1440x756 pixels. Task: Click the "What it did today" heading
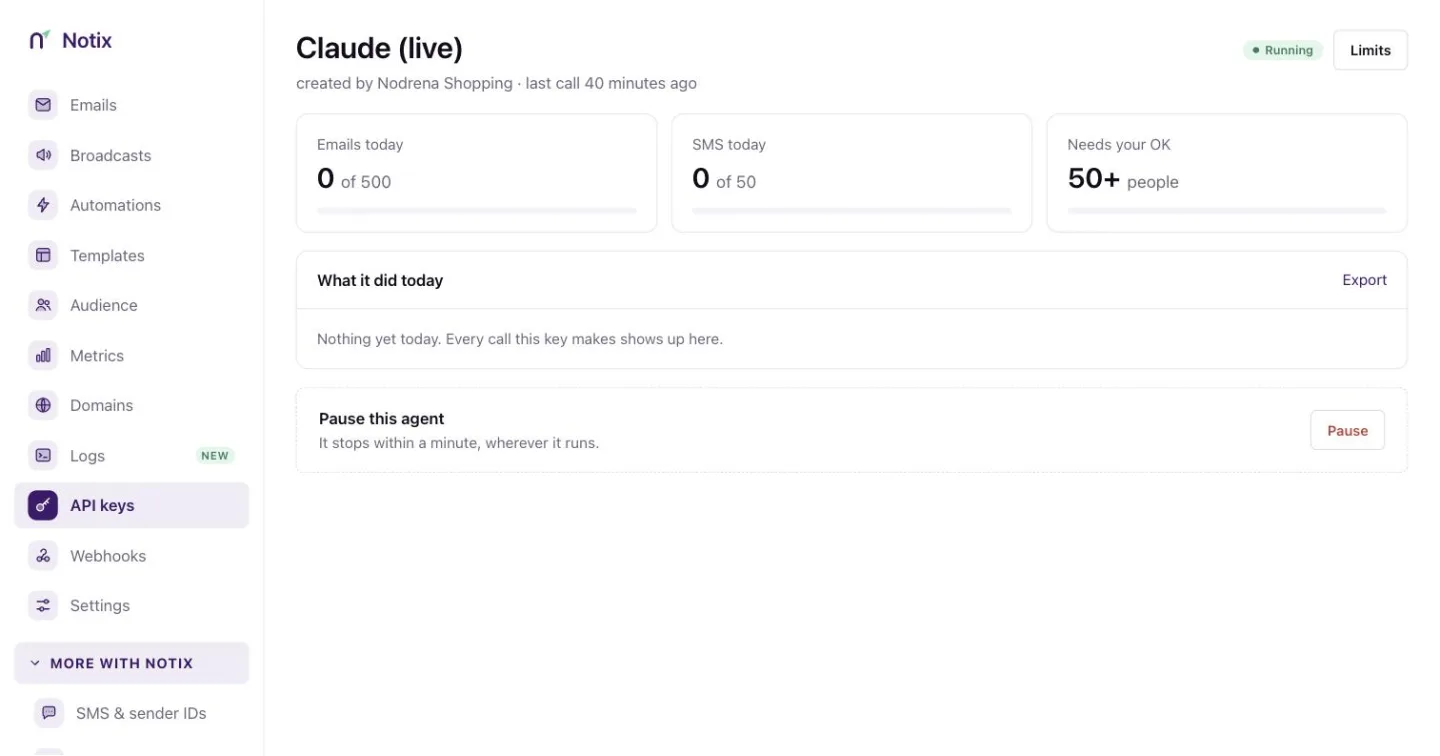pos(380,280)
